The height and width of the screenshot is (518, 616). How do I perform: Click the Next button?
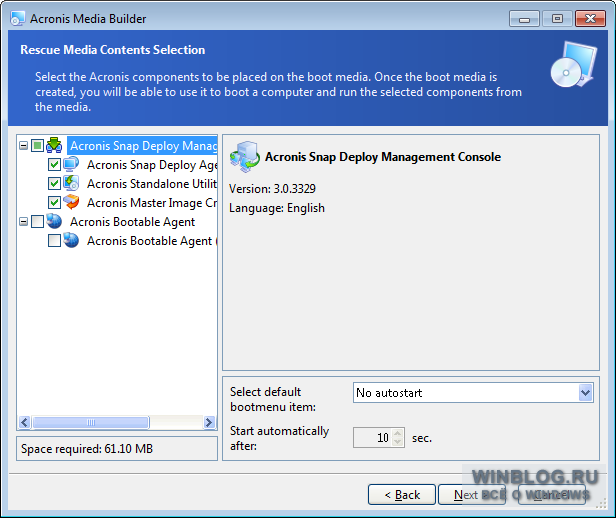[471, 494]
